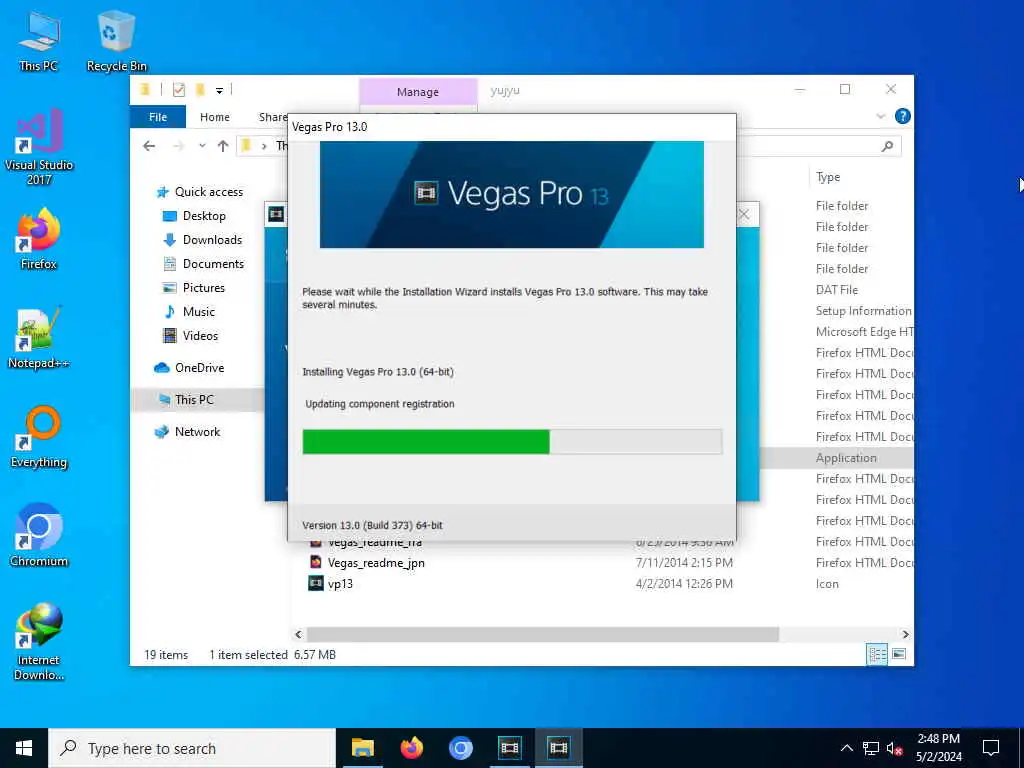1024x768 pixels.
Task: Click the Explorer search magnifier icon
Action: coord(887,146)
